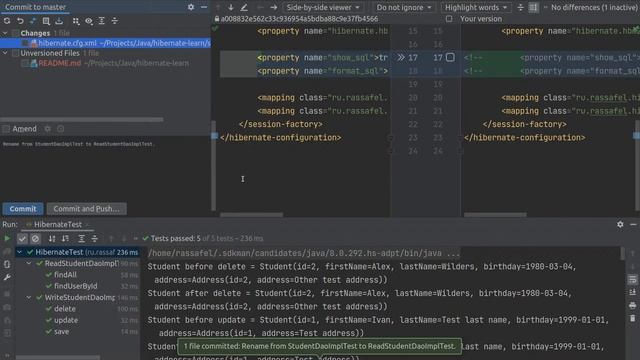Open commit options gear next to Amend
Screen dimensions: 640x360
click(48, 129)
